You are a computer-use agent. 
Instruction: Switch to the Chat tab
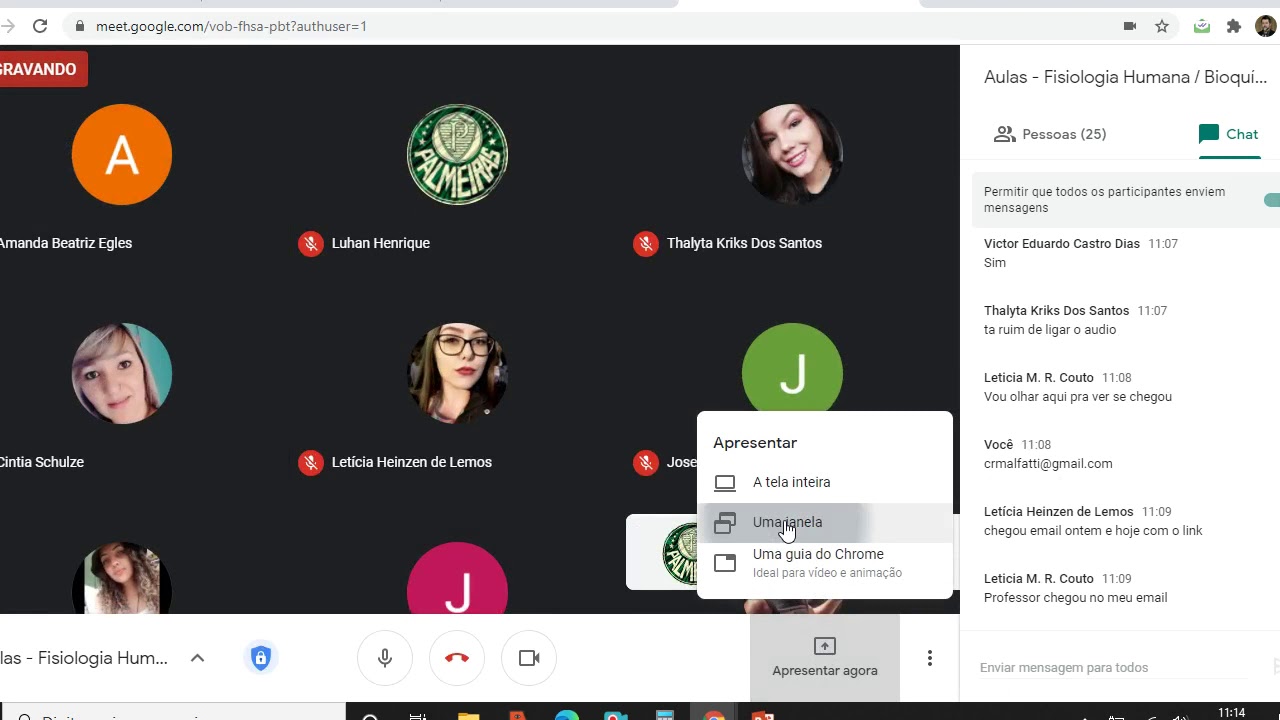[1228, 134]
